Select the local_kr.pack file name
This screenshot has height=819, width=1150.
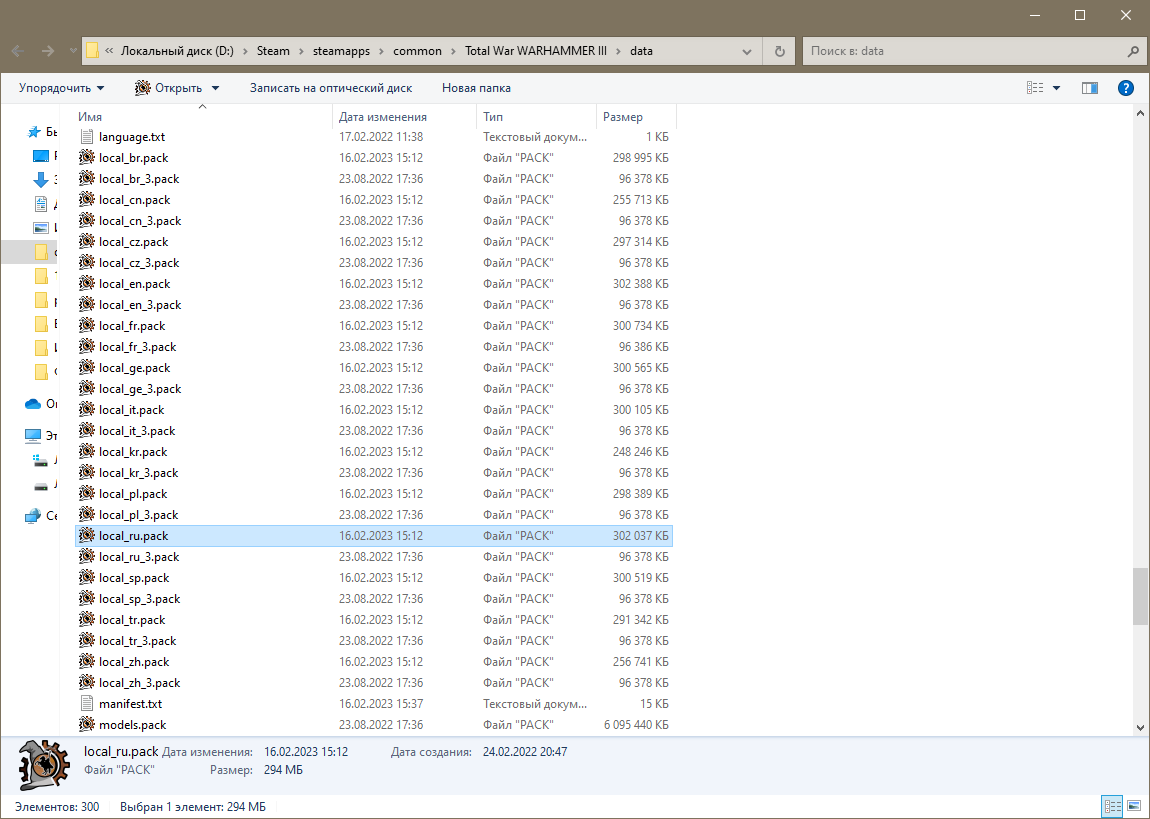tap(133, 452)
